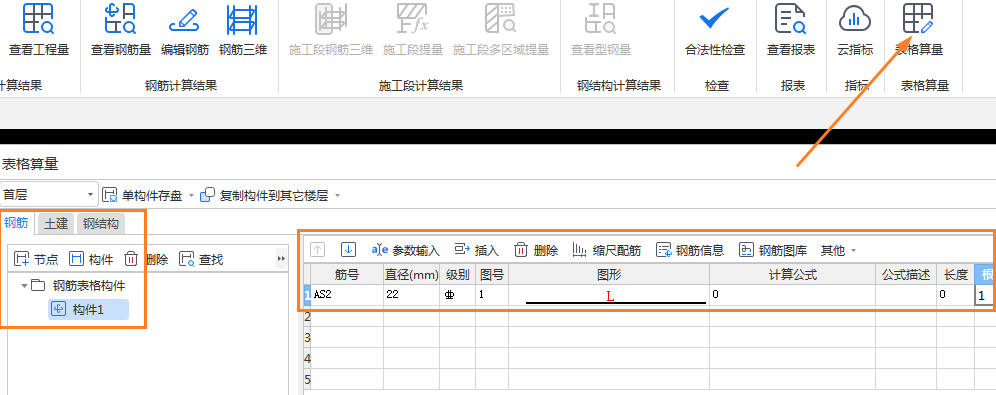Image resolution: width=996 pixels, height=395 pixels.
Task: Open 云指标 cloud indicators
Action: 855,30
